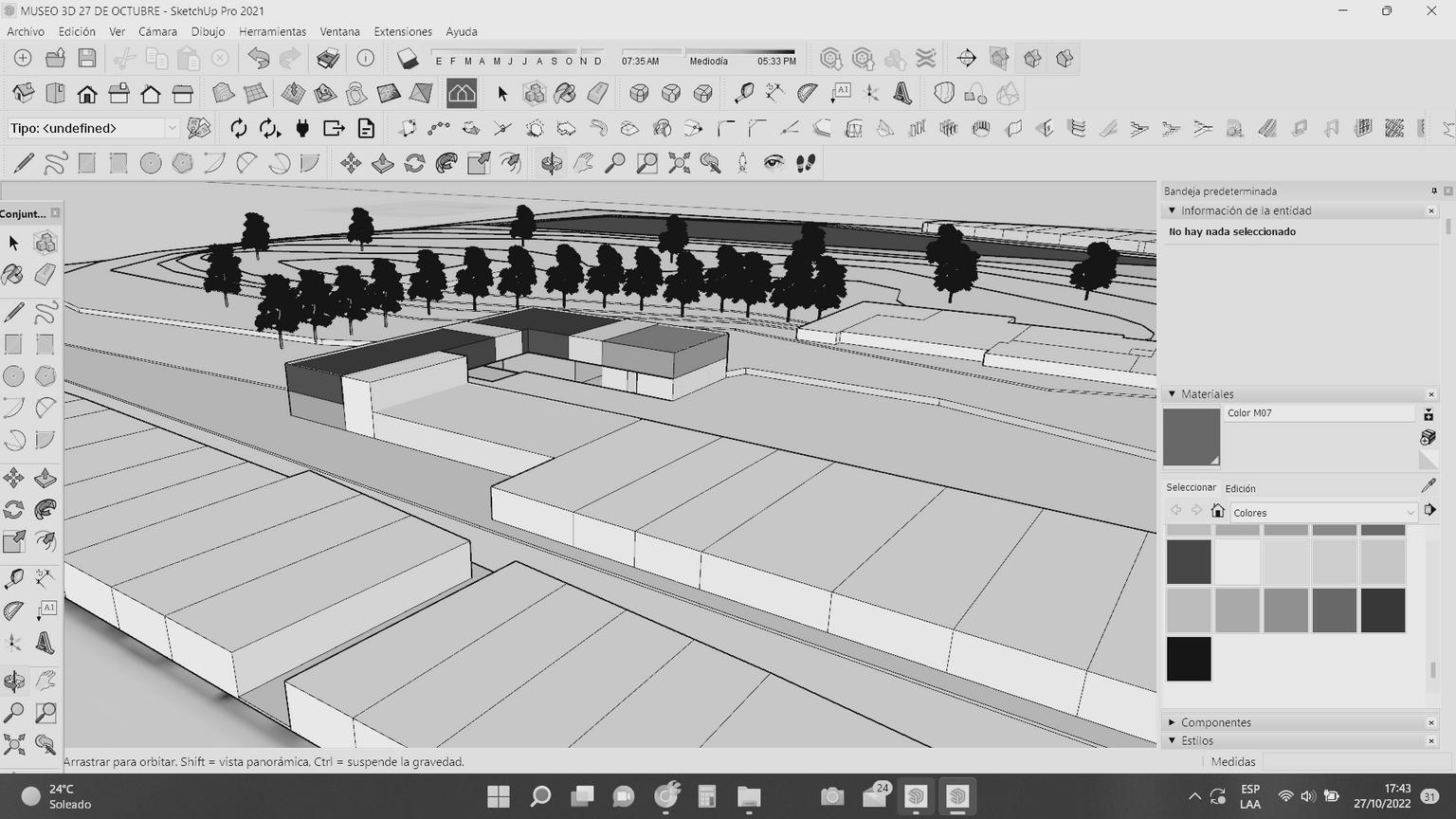This screenshot has width=1456, height=819.
Task: Choose the Protractor in the left tool palette
Action: click(x=13, y=610)
